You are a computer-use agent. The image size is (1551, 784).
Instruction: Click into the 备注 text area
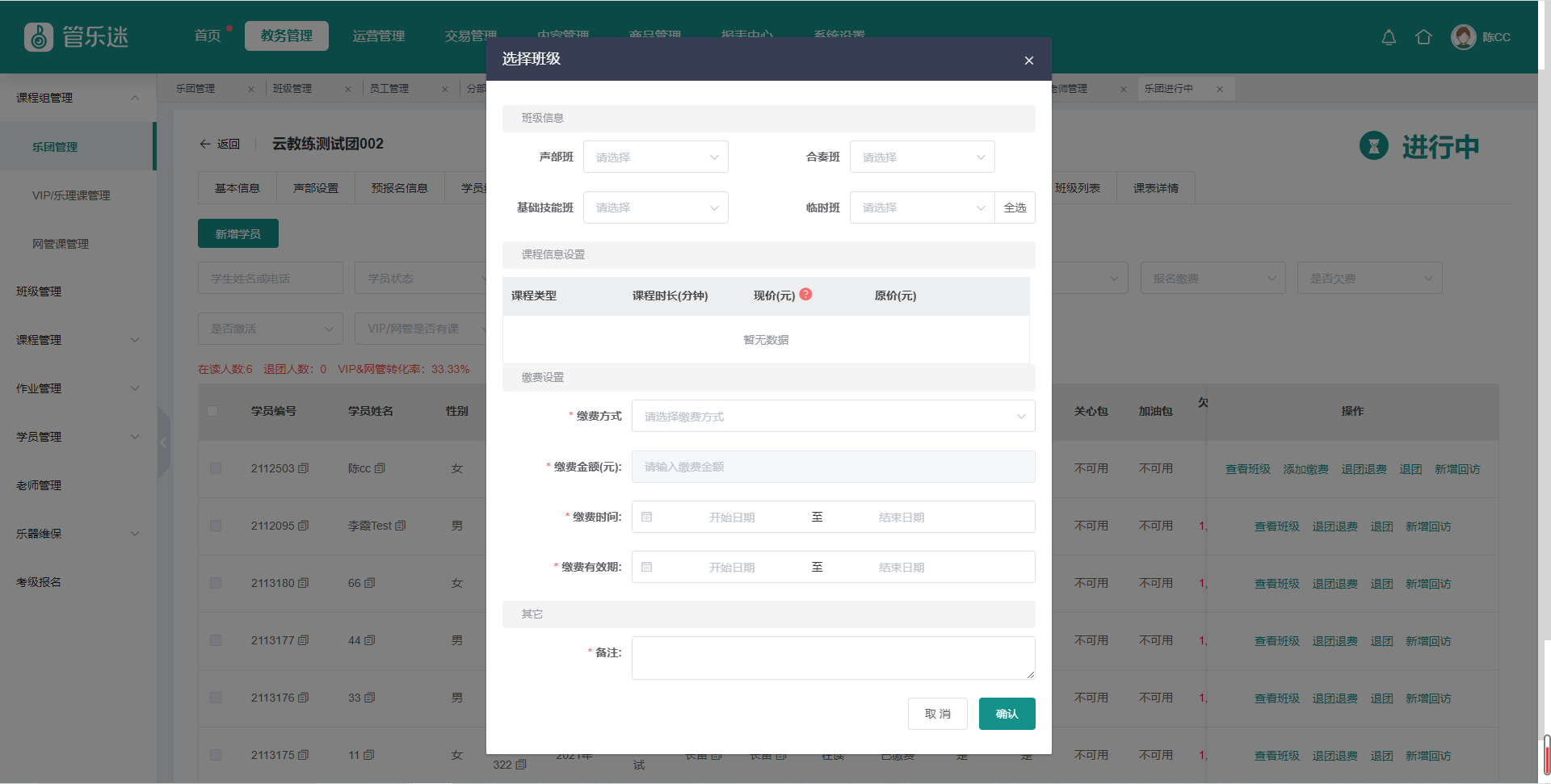coord(832,657)
